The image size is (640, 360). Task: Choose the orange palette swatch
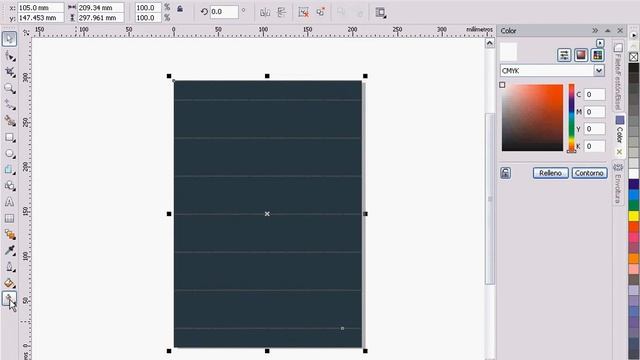633,259
